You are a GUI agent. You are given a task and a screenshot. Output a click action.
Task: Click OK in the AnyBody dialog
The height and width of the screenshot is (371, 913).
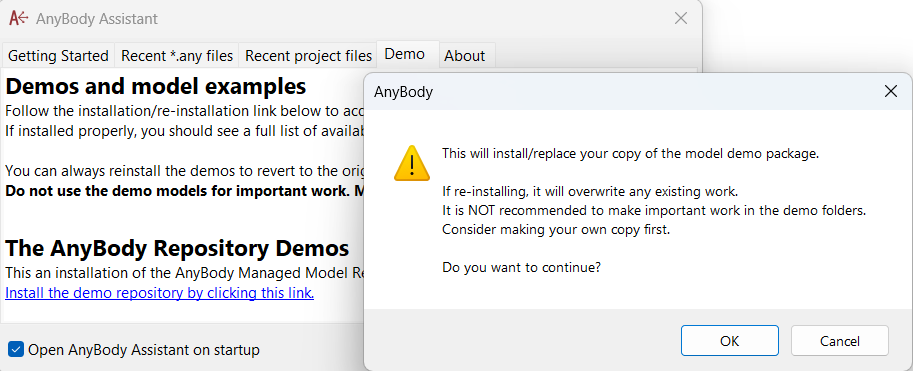(x=730, y=341)
